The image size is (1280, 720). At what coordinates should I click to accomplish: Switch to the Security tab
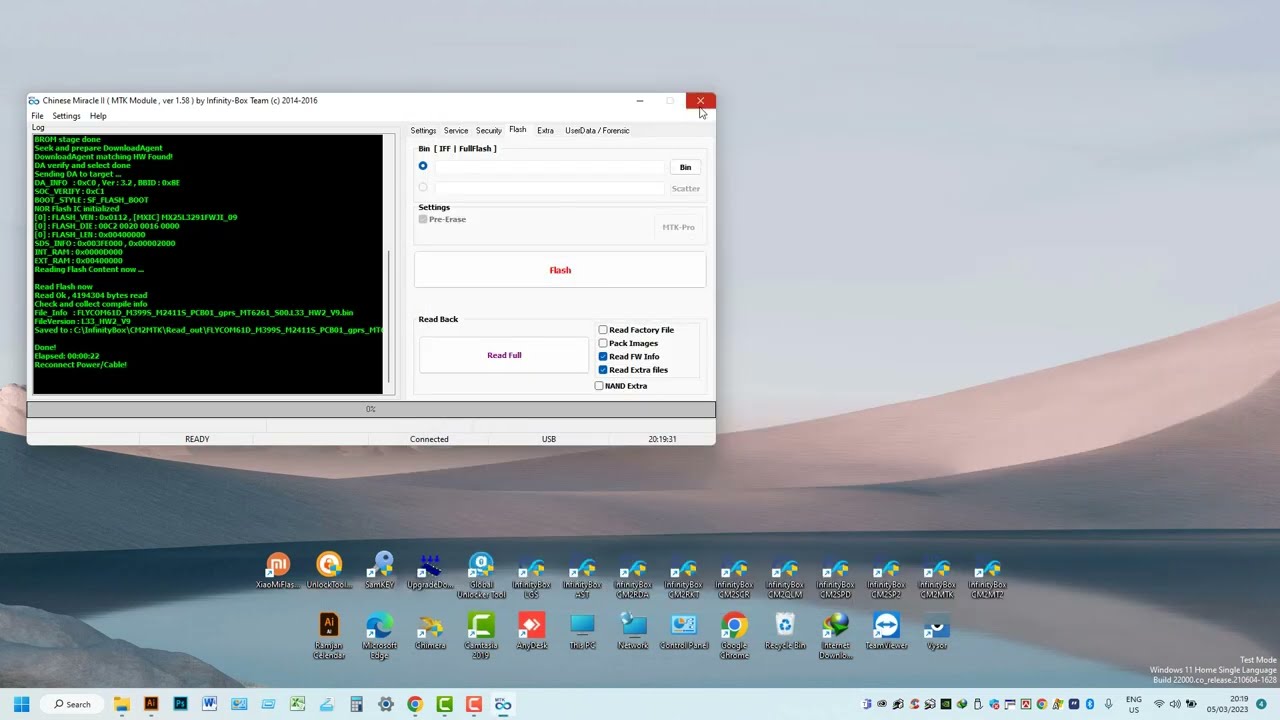489,130
